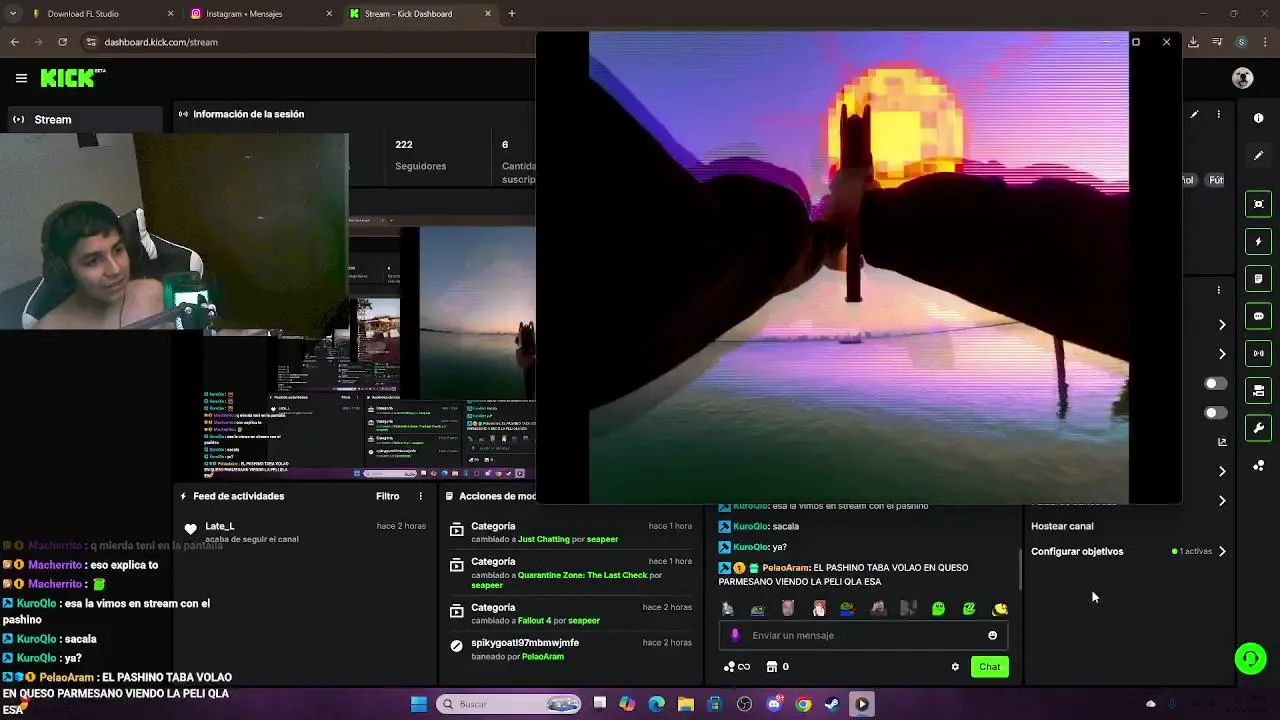Open options menu in Feed de actividades
Viewport: 1280px width, 720px height.
pyautogui.click(x=420, y=496)
